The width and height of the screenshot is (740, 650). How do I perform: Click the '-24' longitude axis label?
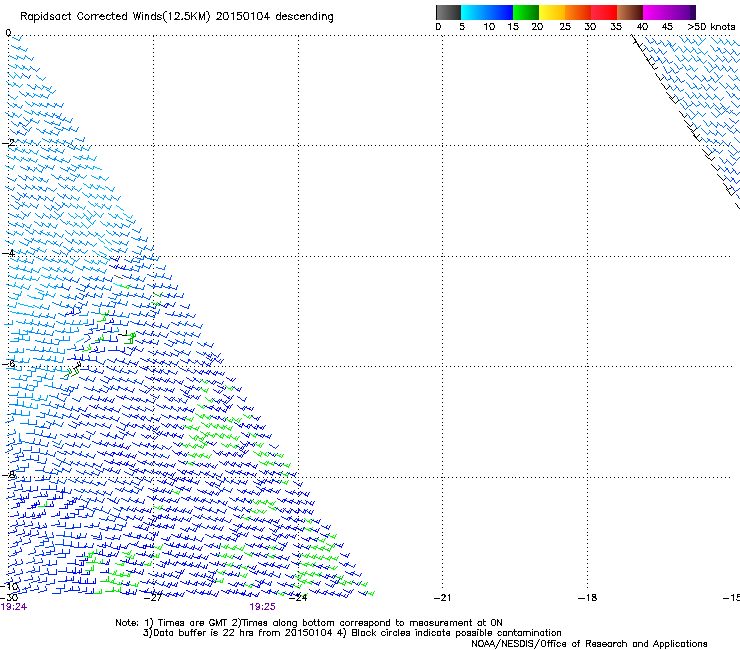(x=298, y=598)
